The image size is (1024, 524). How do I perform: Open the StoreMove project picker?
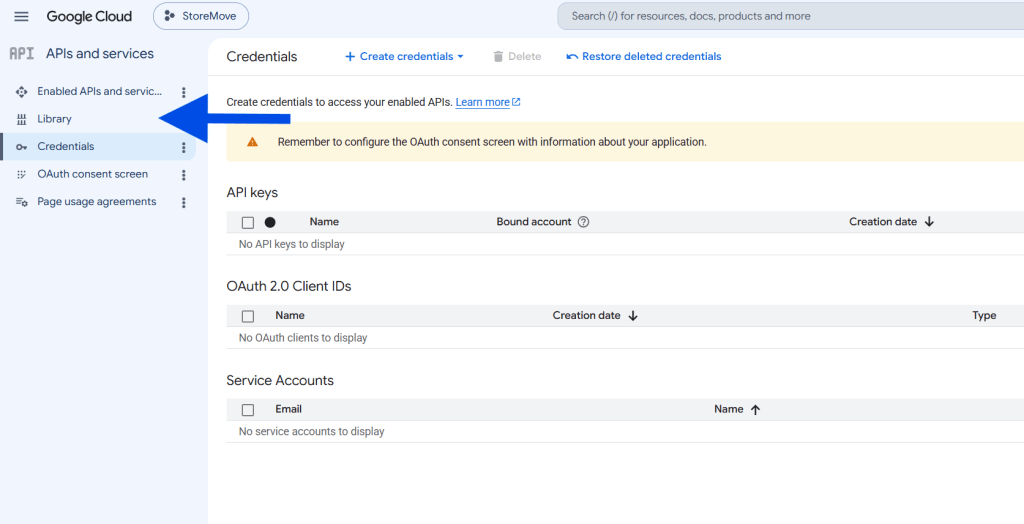(201, 16)
